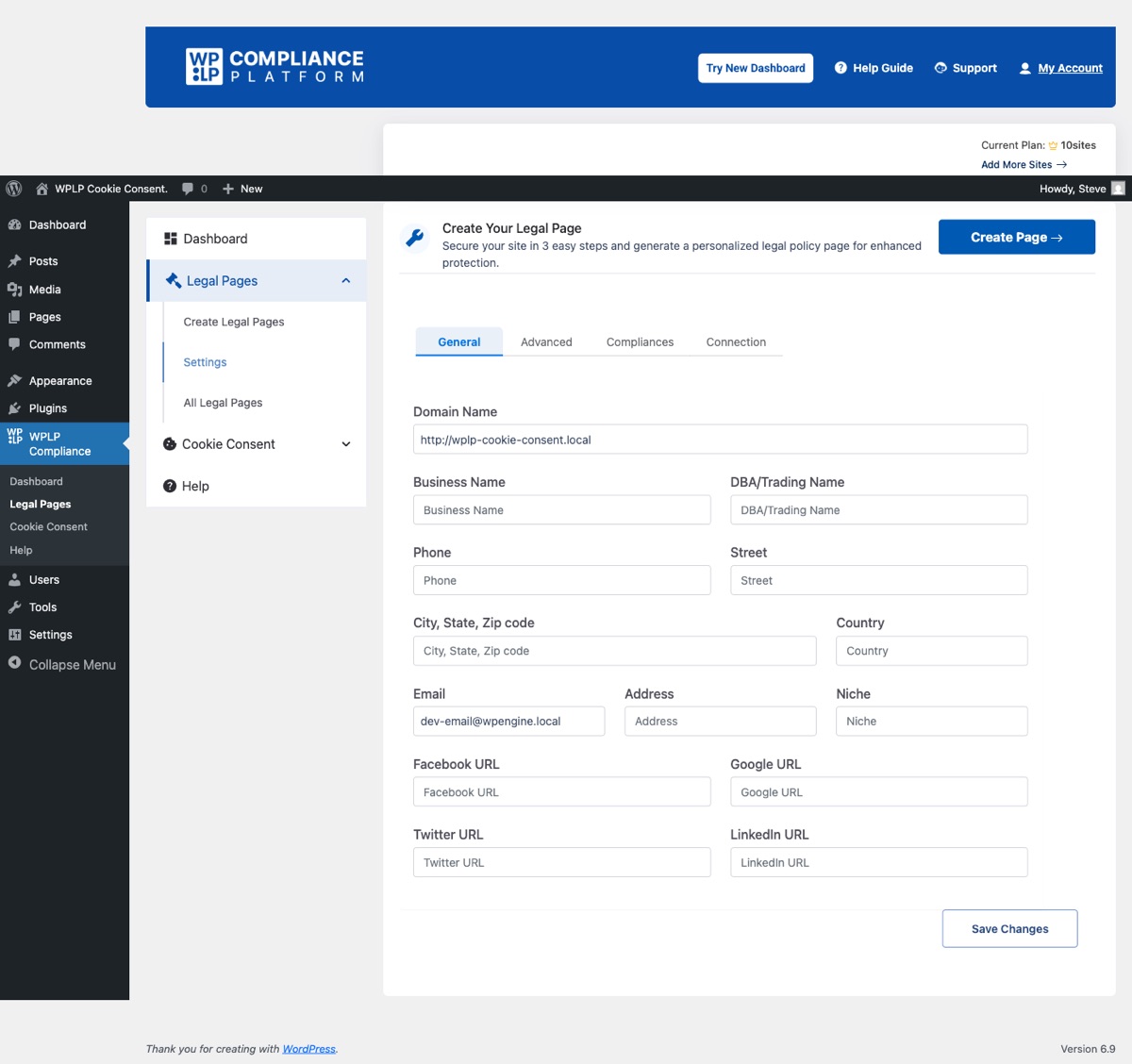This screenshot has width=1132, height=1064.
Task: Switch to the General tab
Action: [x=459, y=342]
